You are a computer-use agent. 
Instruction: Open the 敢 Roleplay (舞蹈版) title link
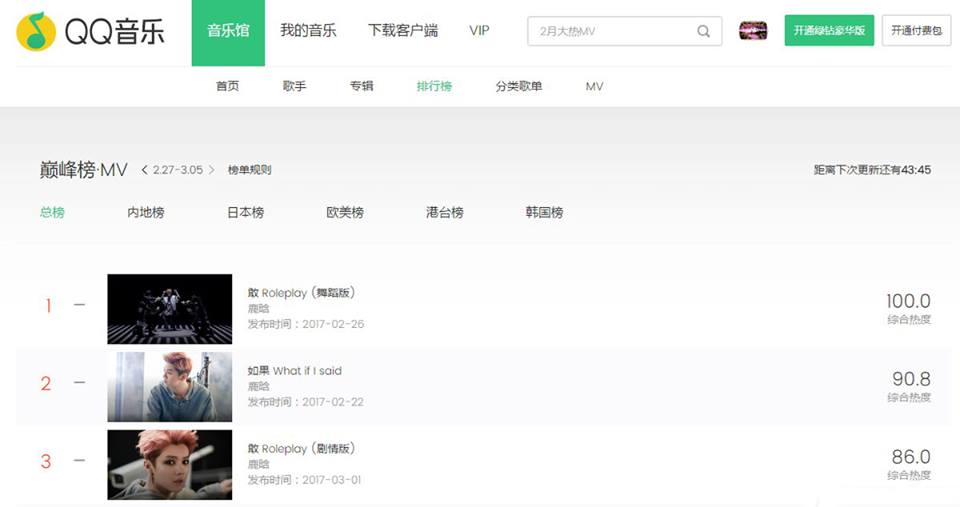click(x=301, y=293)
